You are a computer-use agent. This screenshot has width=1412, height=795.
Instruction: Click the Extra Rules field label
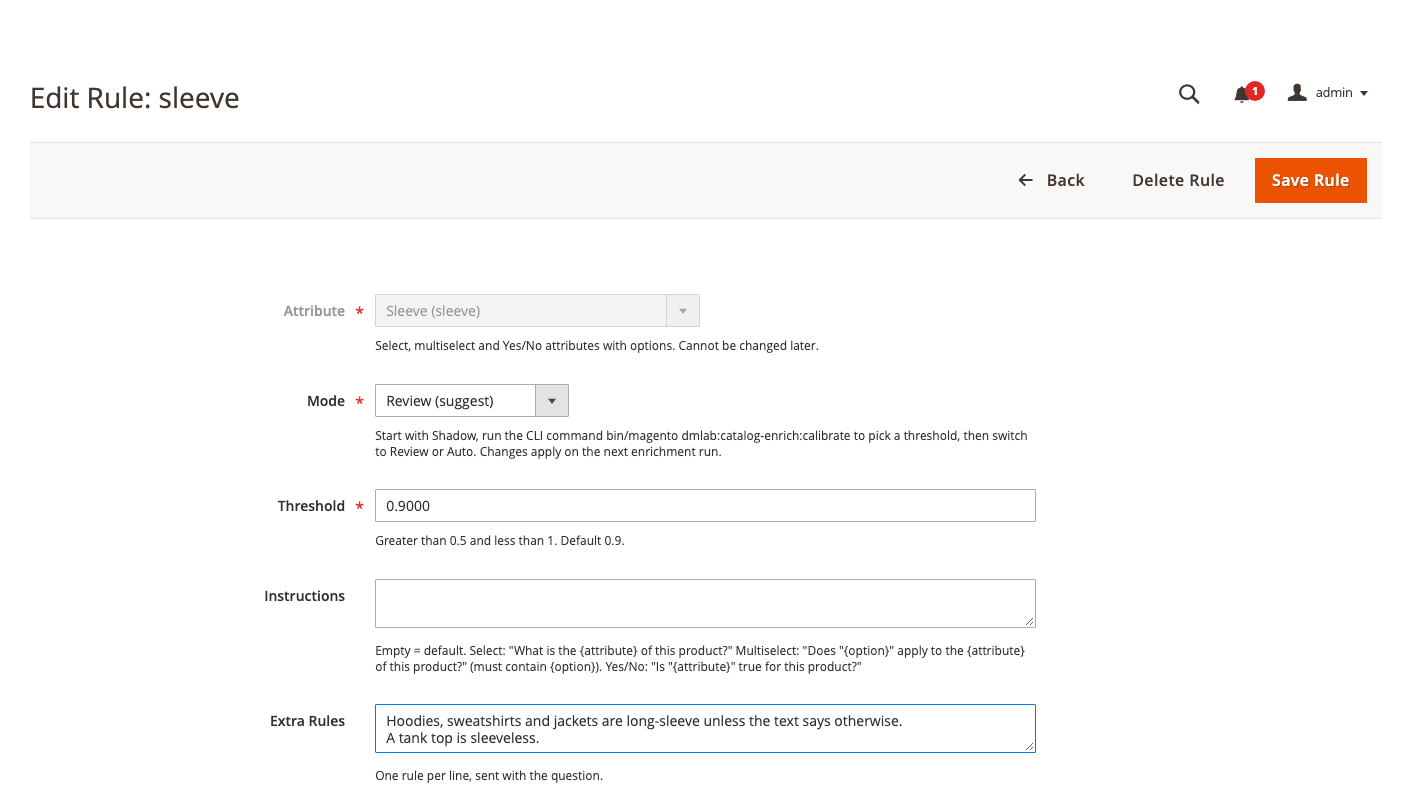pyautogui.click(x=307, y=721)
